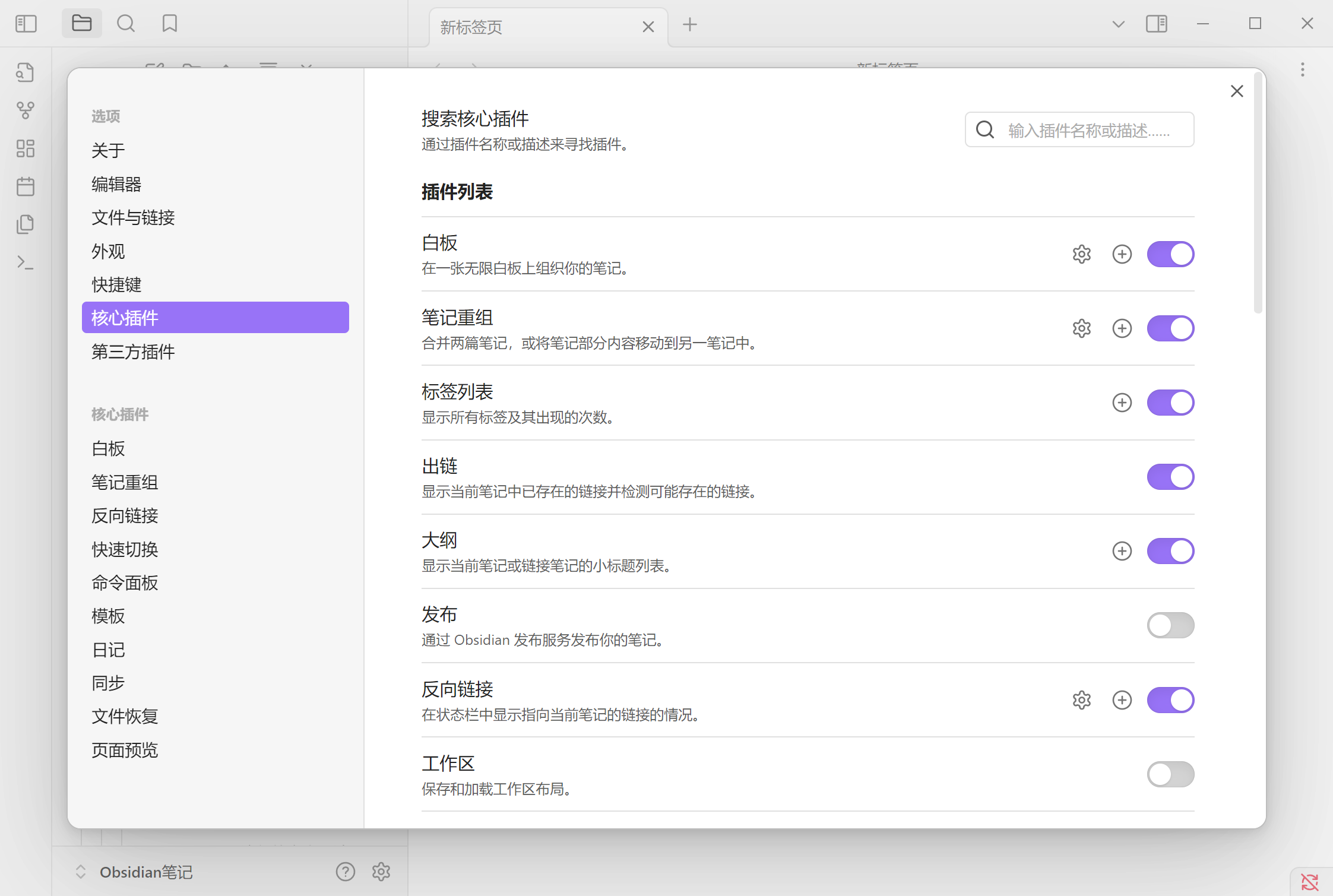Select 第三方插件 settings section

click(133, 352)
